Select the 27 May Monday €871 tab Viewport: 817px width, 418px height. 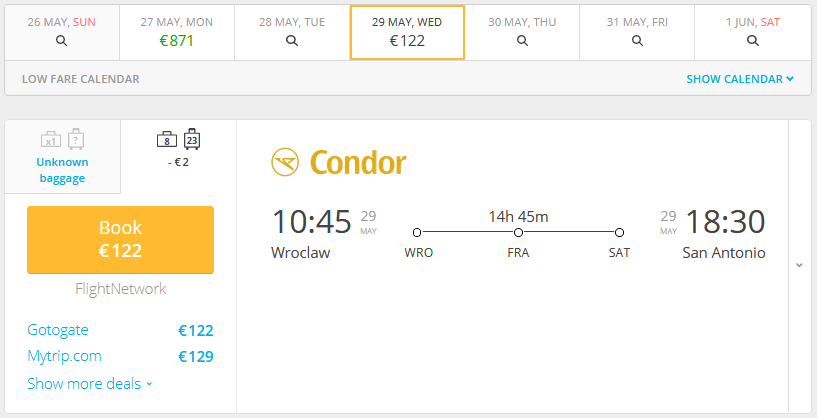click(x=177, y=32)
